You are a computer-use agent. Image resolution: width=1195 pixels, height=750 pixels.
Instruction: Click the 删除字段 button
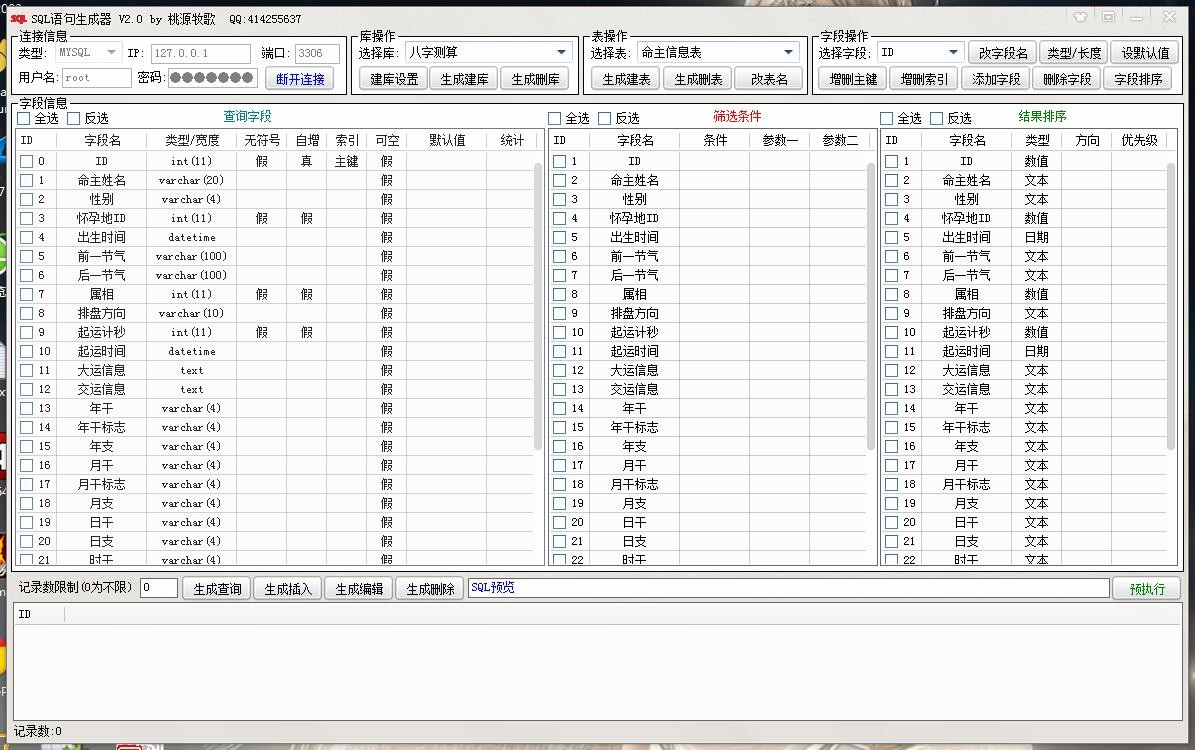[x=1066, y=79]
